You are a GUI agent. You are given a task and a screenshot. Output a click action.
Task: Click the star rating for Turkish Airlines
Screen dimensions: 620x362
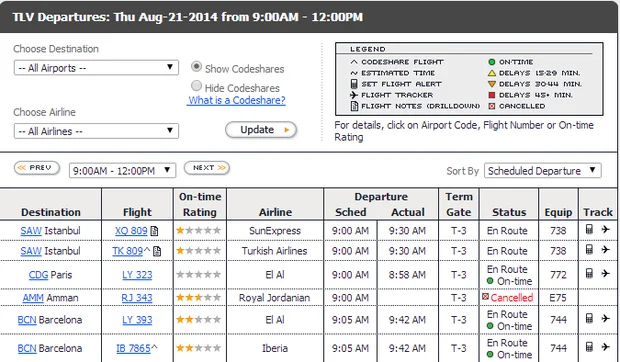coord(198,251)
